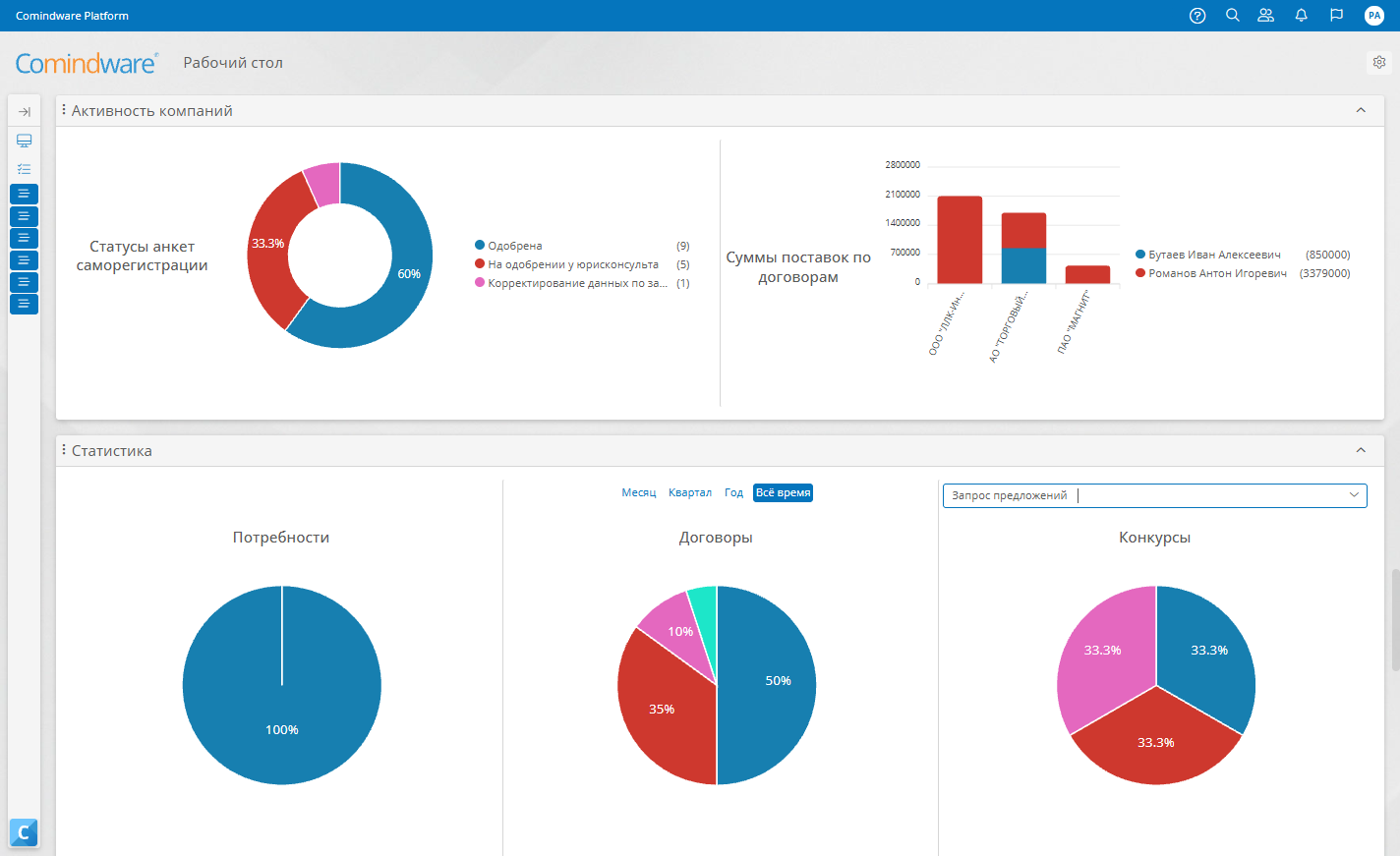Click the search magnifier icon
The width and height of the screenshot is (1400, 856).
(1232, 16)
